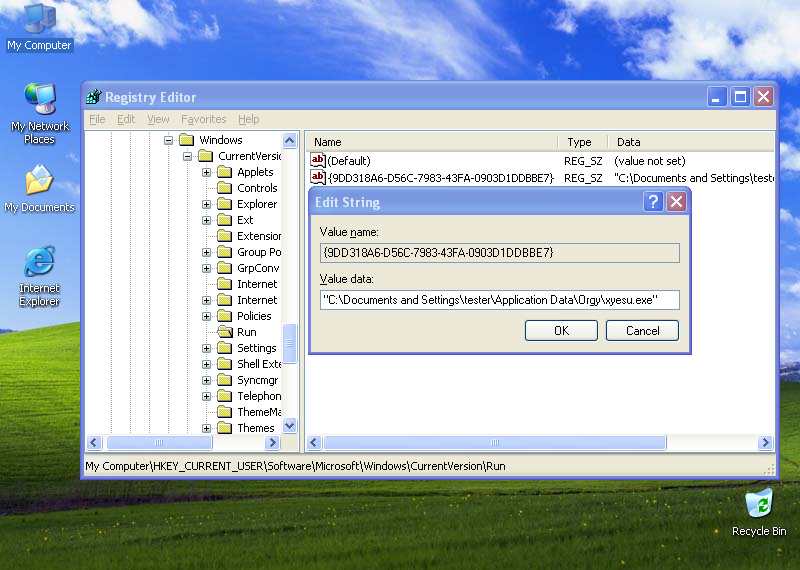Image resolution: width=800 pixels, height=570 pixels.
Task: Open the My Computer desktop icon
Action: click(39, 20)
